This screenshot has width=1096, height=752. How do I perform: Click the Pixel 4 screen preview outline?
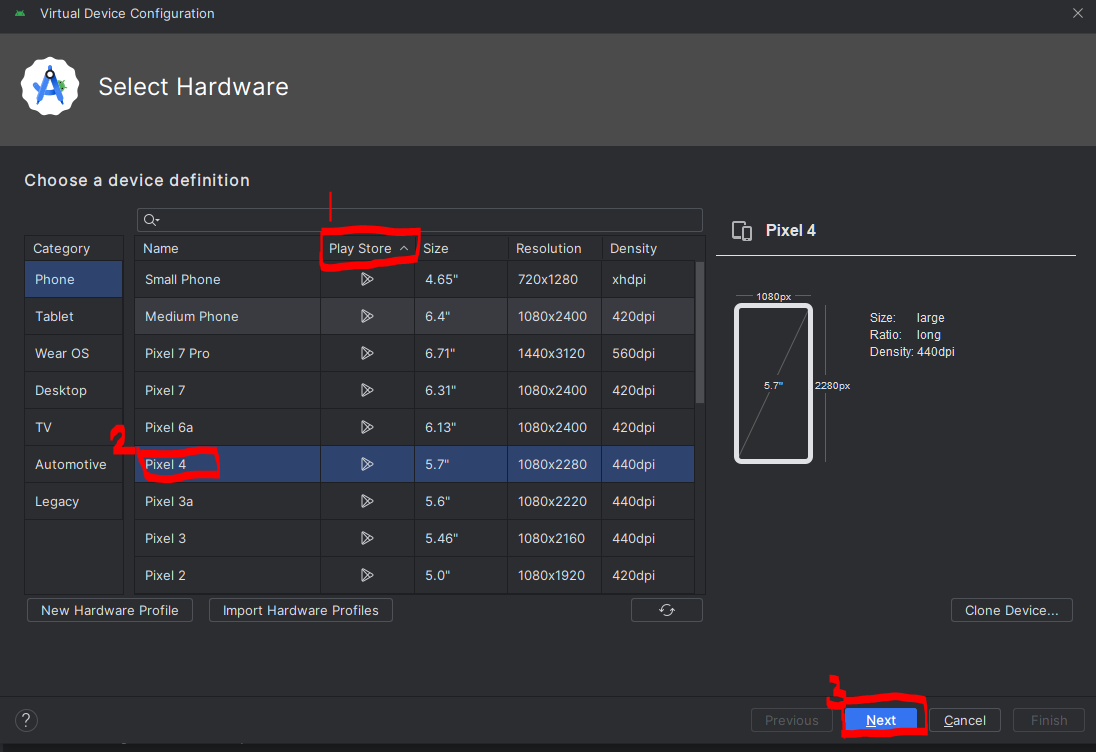(773, 384)
